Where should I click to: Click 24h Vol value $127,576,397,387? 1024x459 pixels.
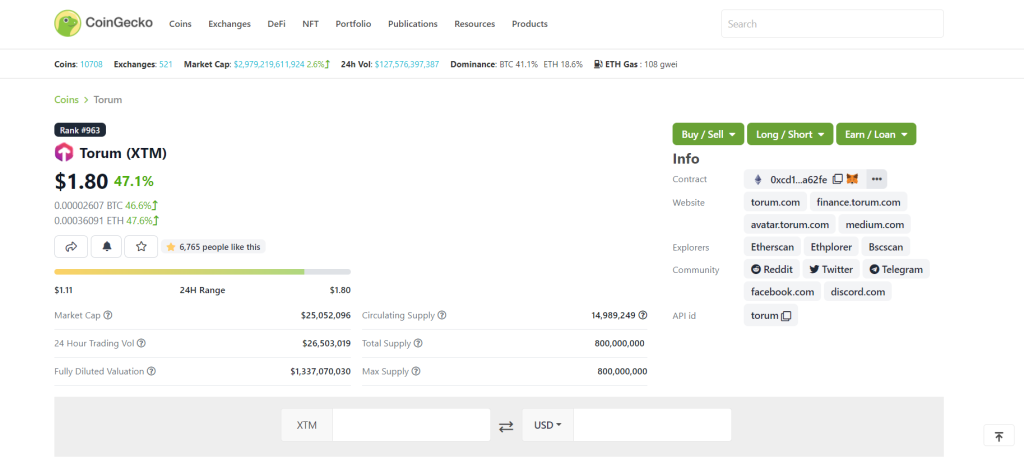407,64
